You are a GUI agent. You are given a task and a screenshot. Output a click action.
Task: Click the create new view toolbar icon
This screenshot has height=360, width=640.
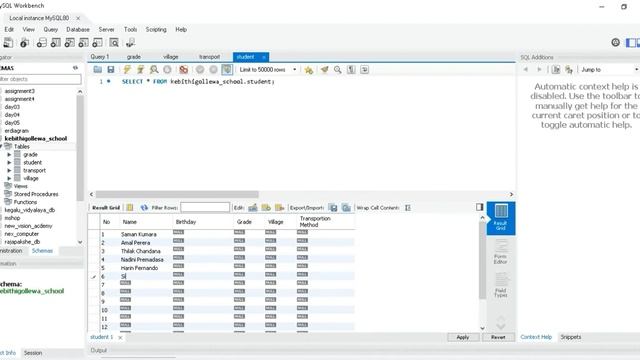click(x=69, y=42)
